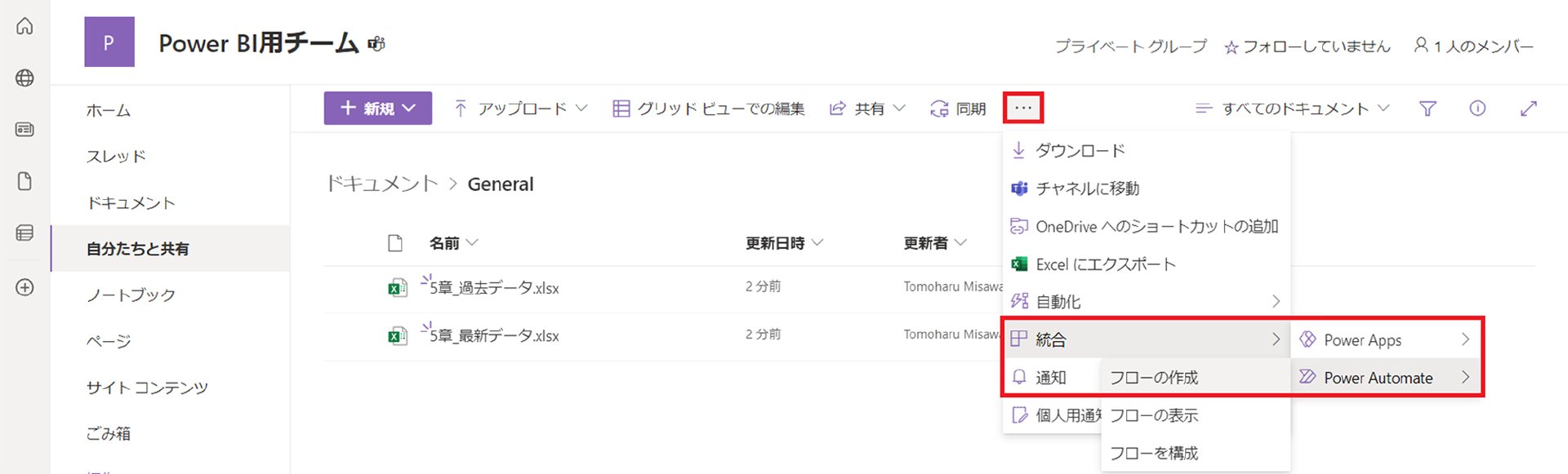Image resolution: width=1568 pixels, height=474 pixels.
Task: Open the home icon in app bar
Action: click(24, 26)
